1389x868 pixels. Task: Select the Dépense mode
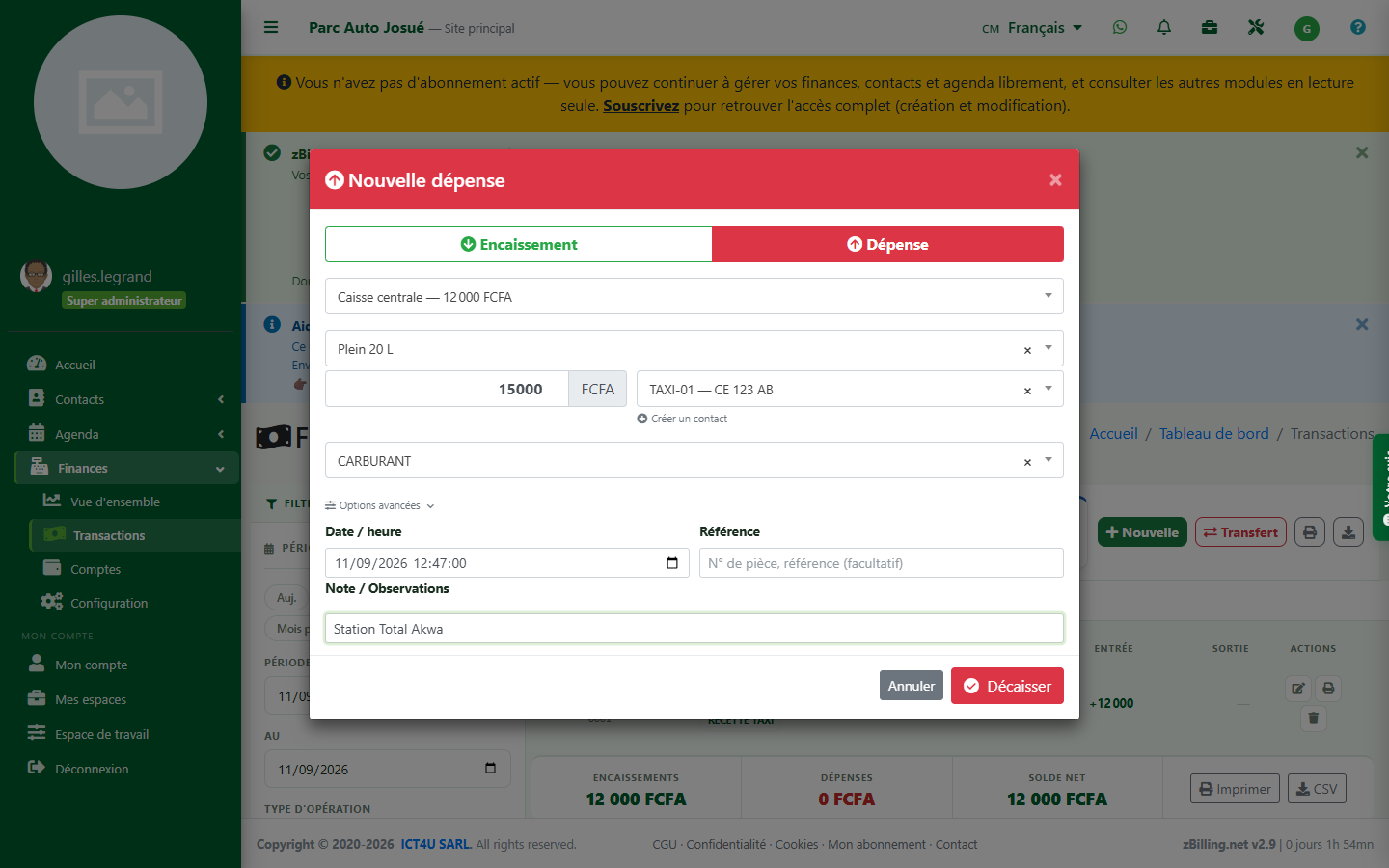pos(887,244)
